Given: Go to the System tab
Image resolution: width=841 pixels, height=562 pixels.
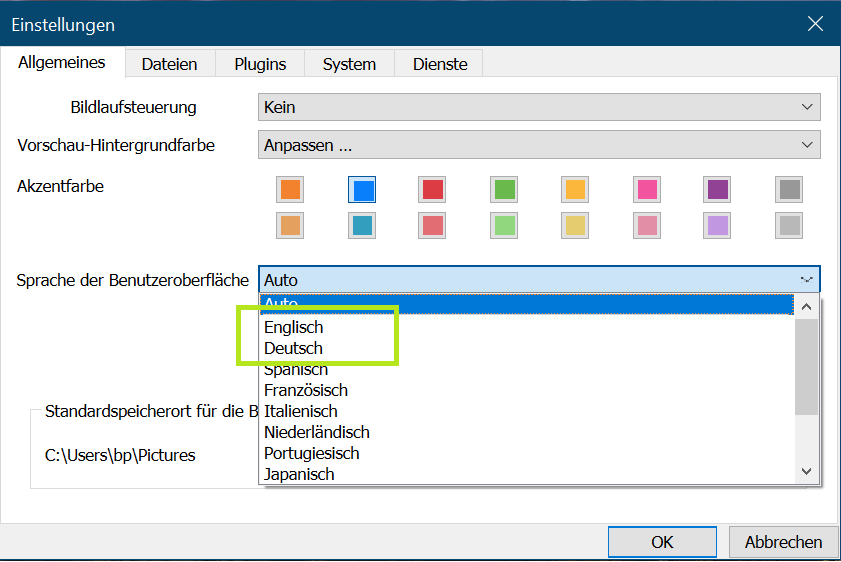Looking at the screenshot, I should pos(349,64).
